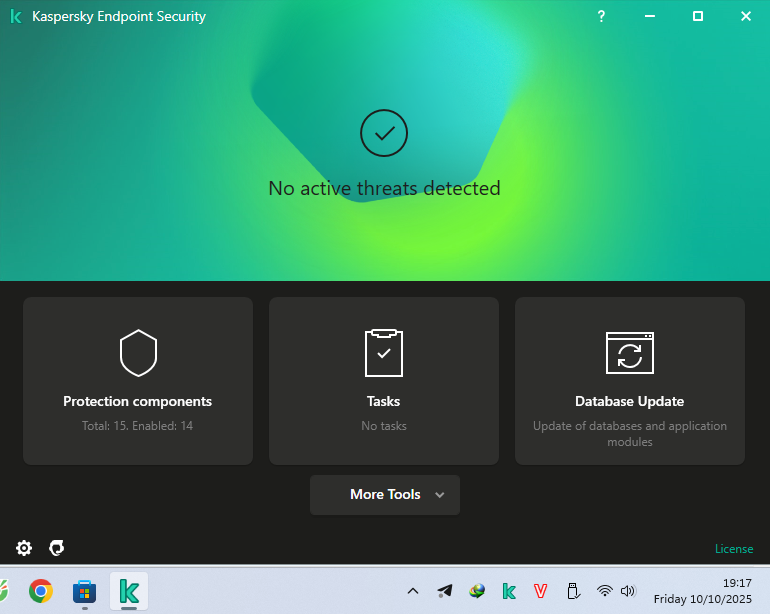The image size is (770, 614).
Task: Click the 'No tasks' label
Action: [x=384, y=426]
